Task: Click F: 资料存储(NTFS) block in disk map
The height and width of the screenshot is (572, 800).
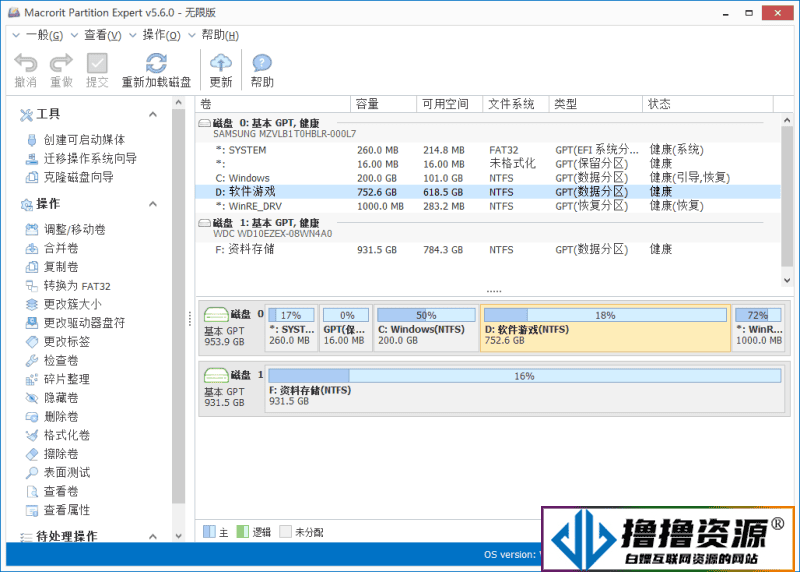Action: 524,389
